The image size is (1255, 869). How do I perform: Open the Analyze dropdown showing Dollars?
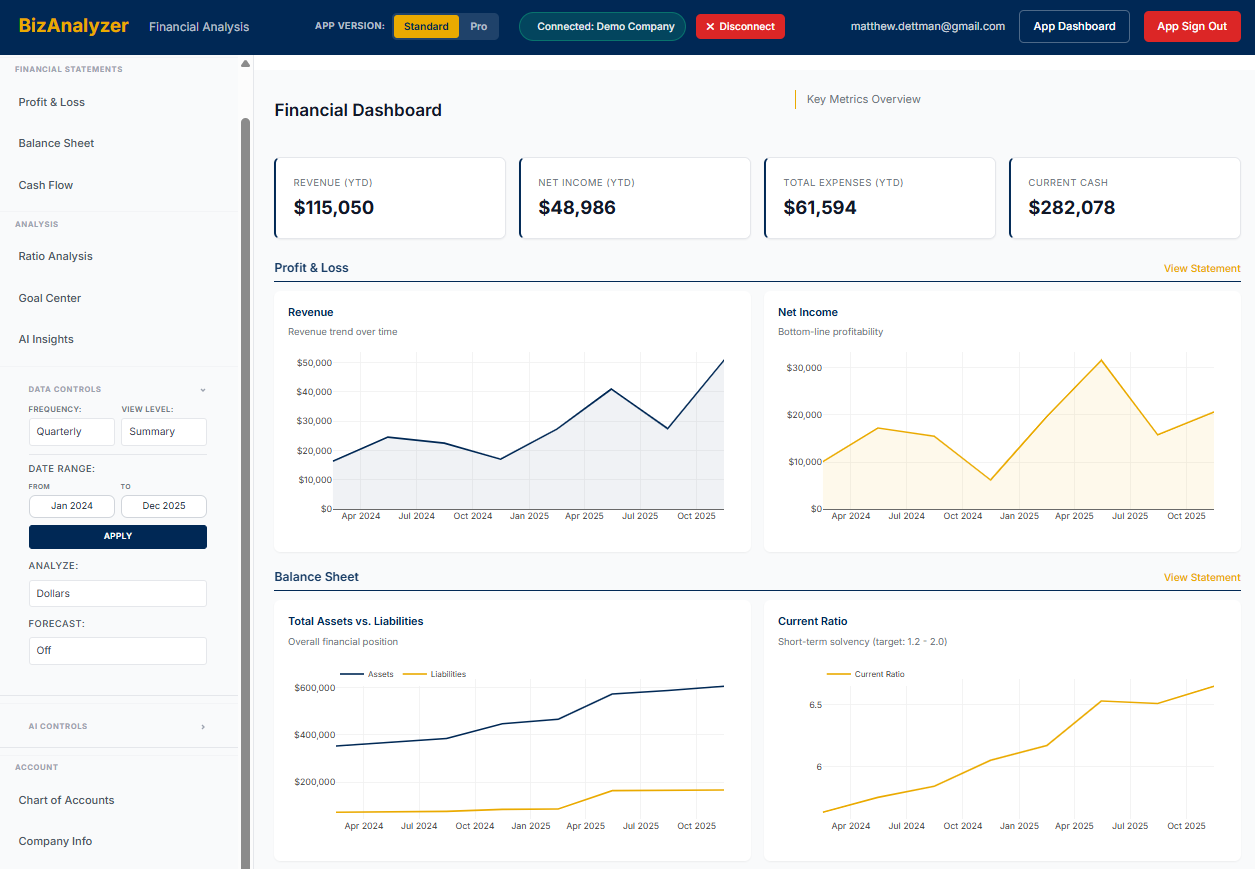(x=117, y=593)
